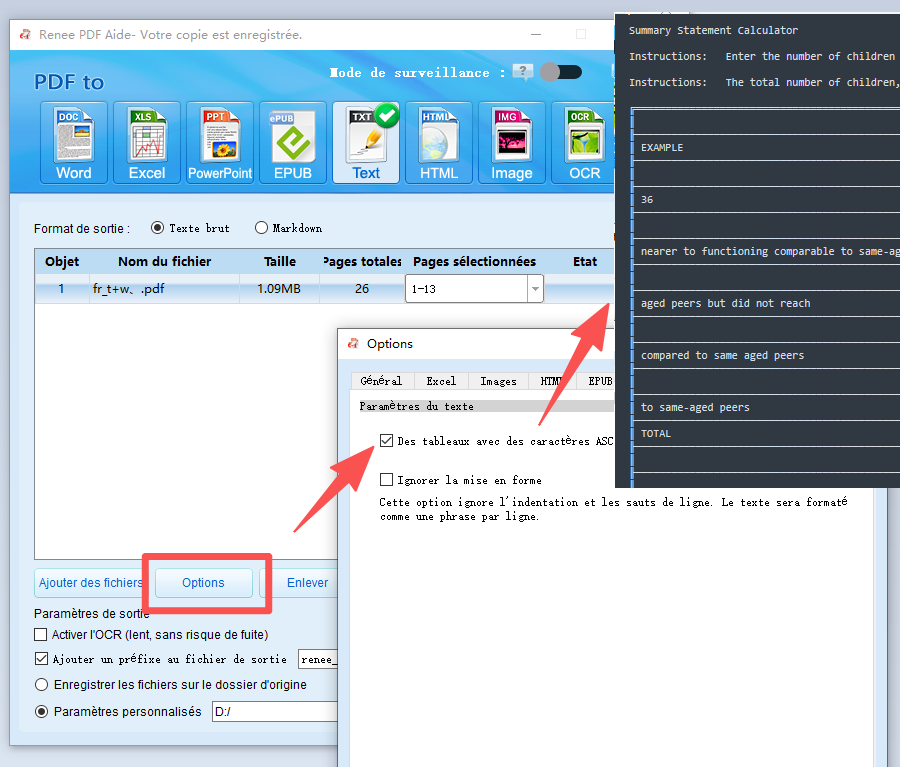Select the Text conversion icon with green checkmark
This screenshot has width=900, height=767.
click(365, 141)
